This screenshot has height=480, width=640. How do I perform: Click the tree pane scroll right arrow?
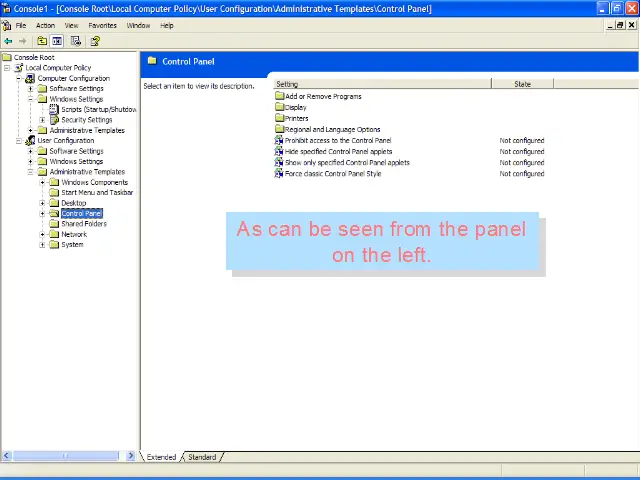pyautogui.click(x=131, y=456)
